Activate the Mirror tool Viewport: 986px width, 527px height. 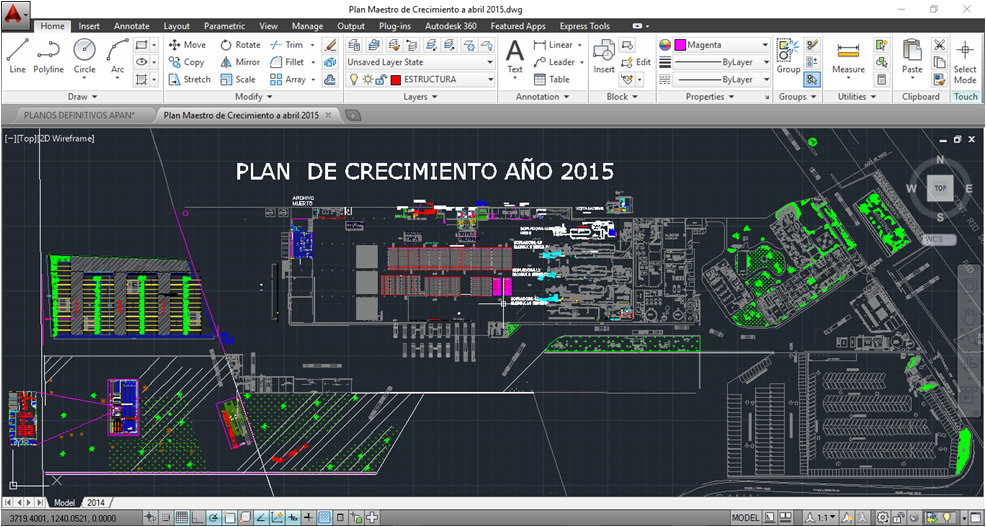[239, 62]
